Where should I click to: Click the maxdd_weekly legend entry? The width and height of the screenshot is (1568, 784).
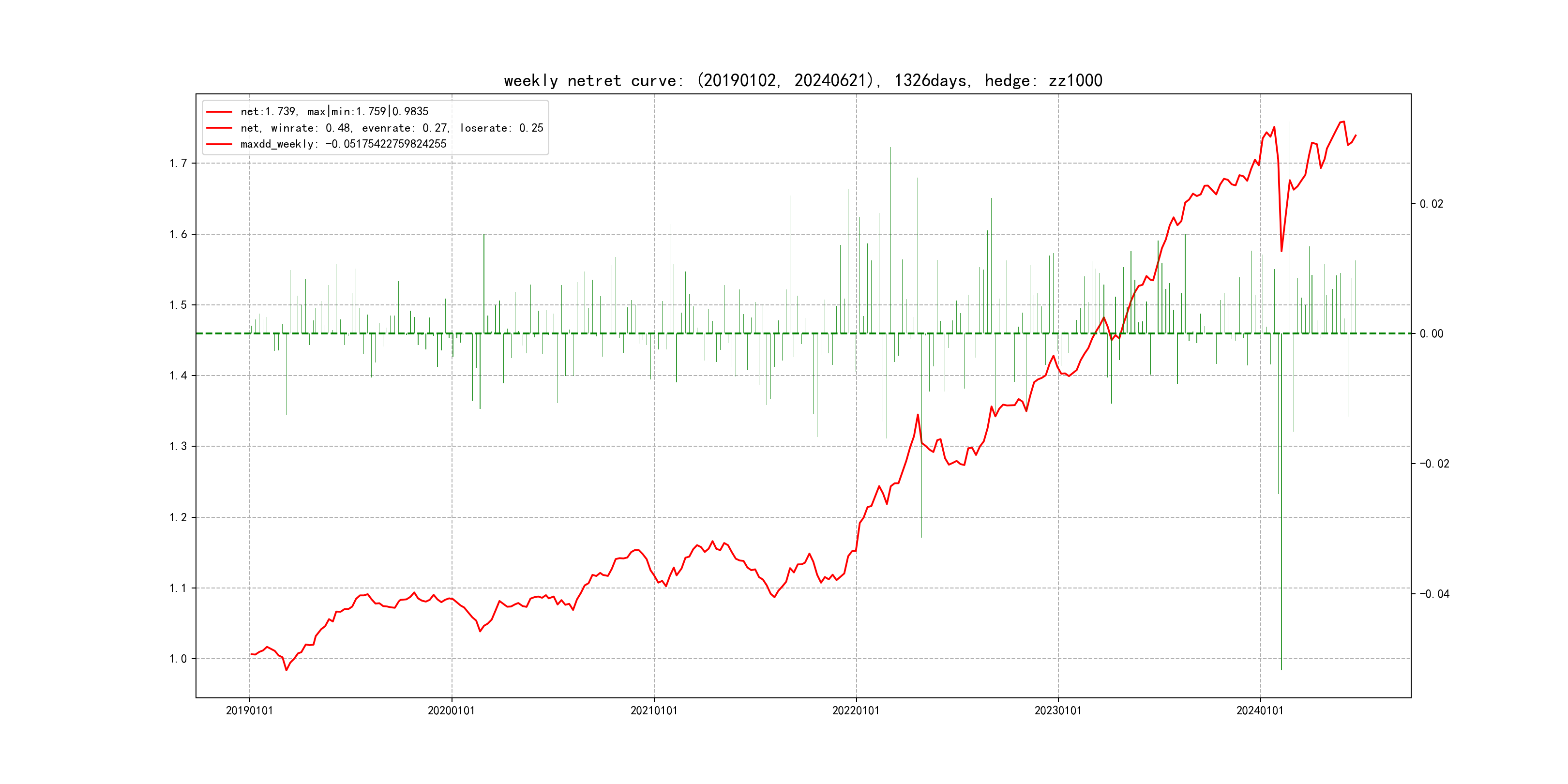(x=343, y=144)
